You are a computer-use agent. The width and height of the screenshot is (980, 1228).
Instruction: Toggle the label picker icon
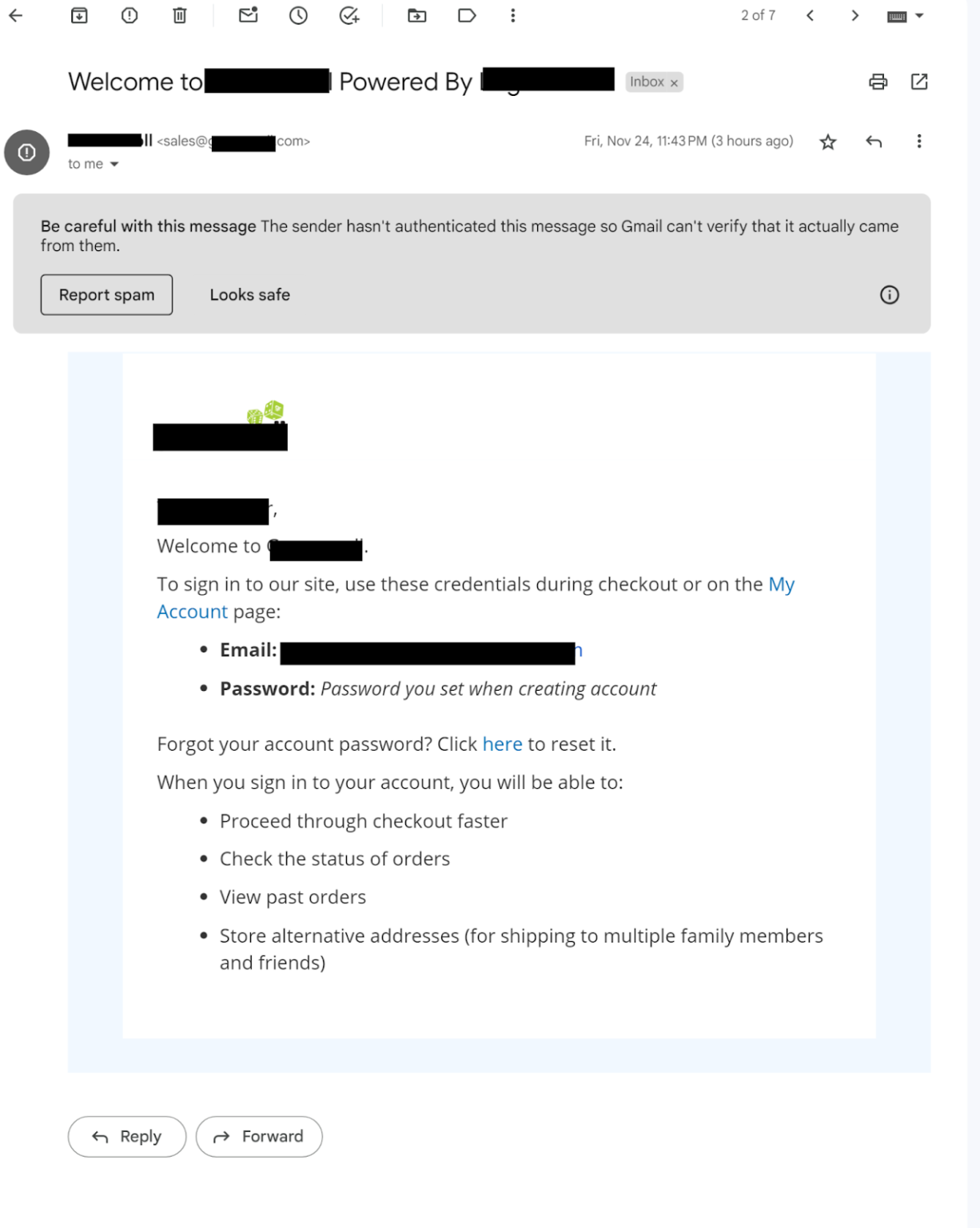click(467, 15)
